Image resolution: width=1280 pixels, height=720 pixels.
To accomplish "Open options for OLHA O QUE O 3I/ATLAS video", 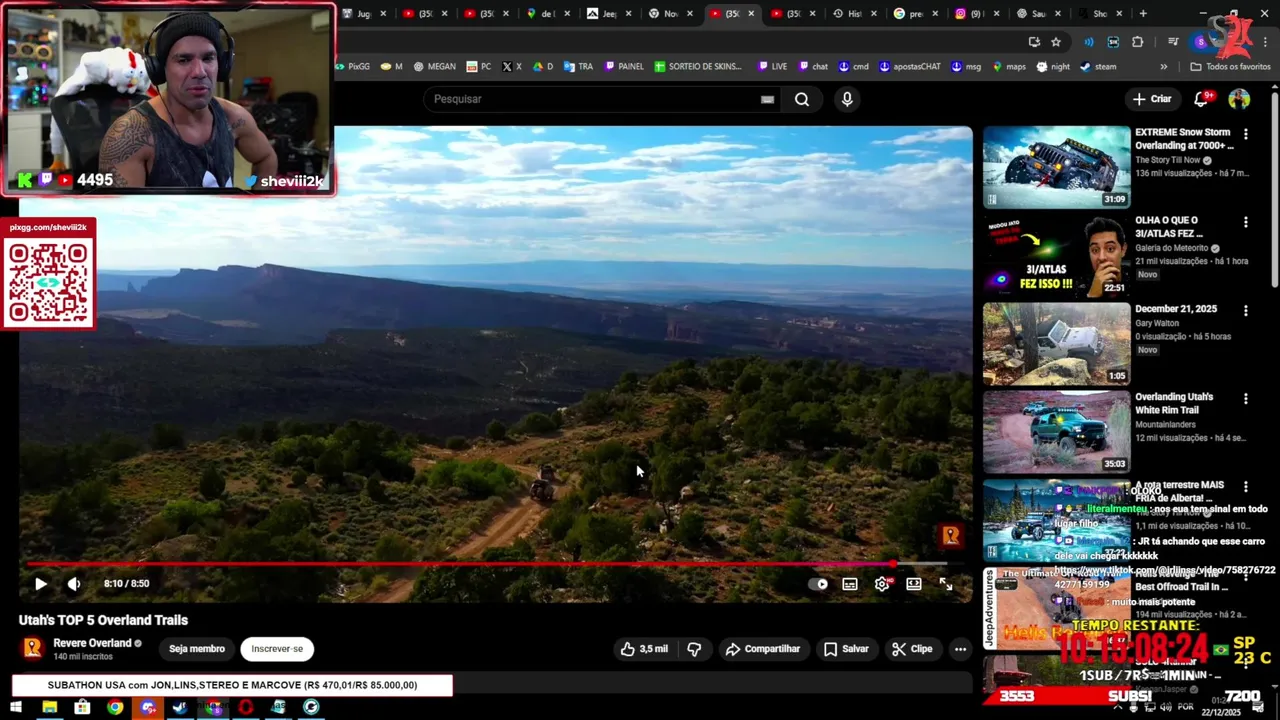I will (x=1245, y=222).
